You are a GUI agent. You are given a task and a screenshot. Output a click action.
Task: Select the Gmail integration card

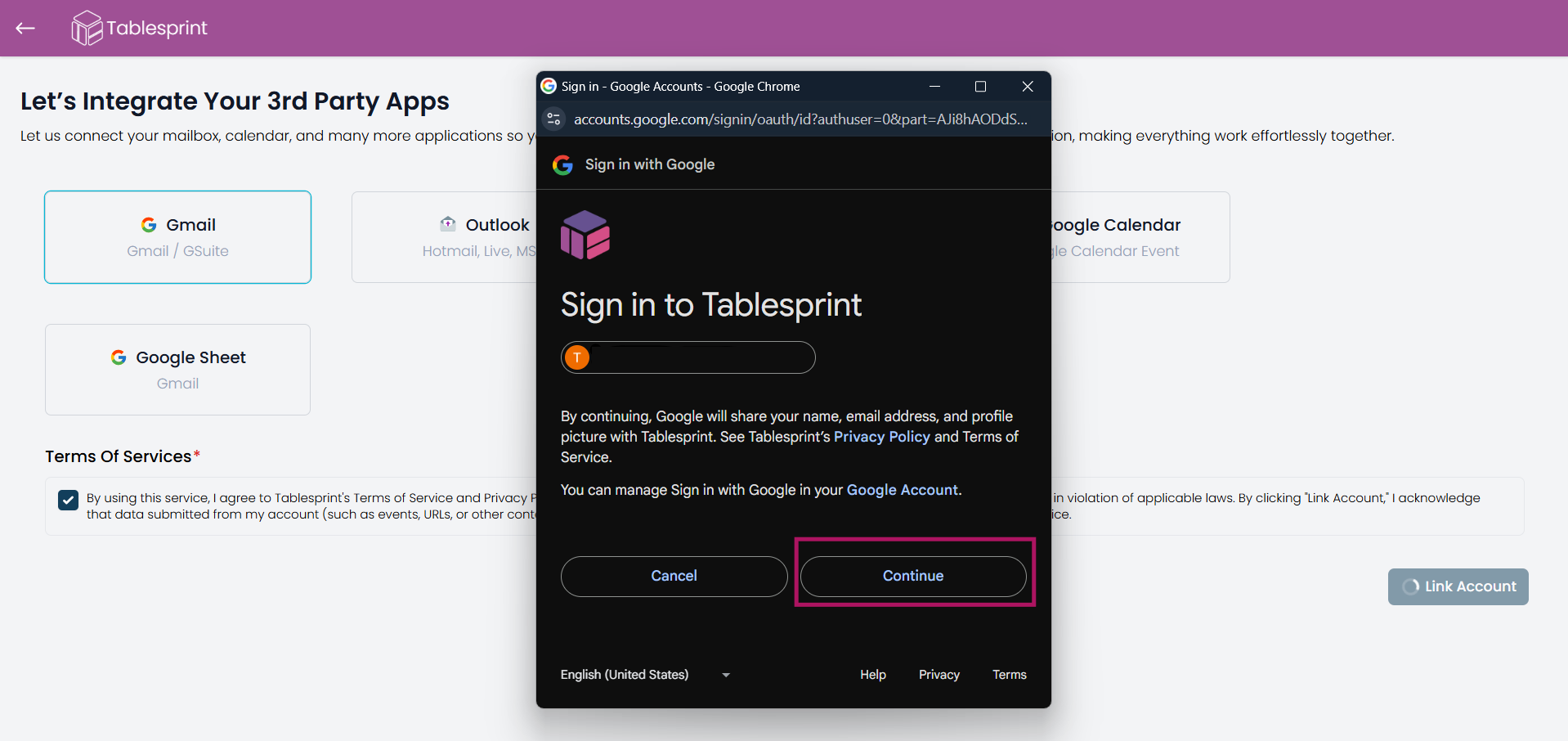tap(177, 237)
